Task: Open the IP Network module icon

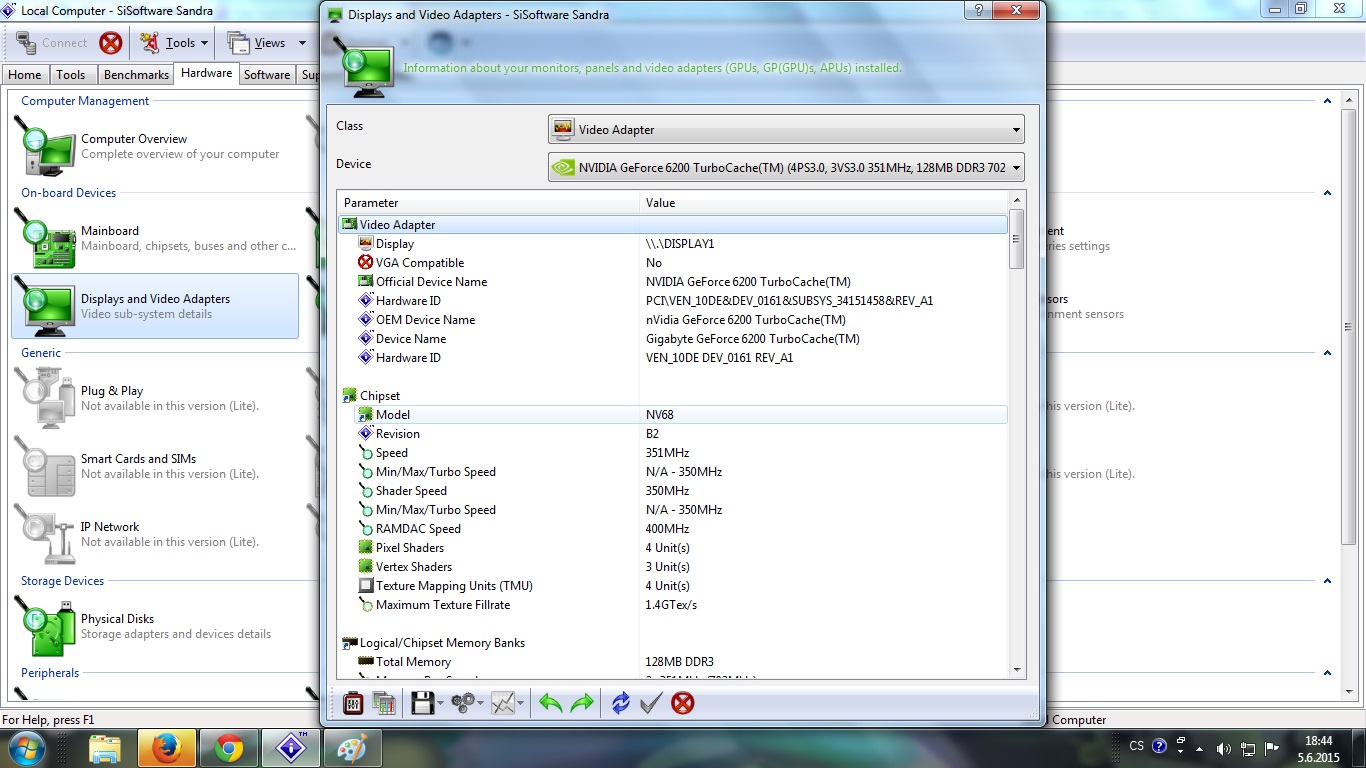Action: click(x=44, y=535)
